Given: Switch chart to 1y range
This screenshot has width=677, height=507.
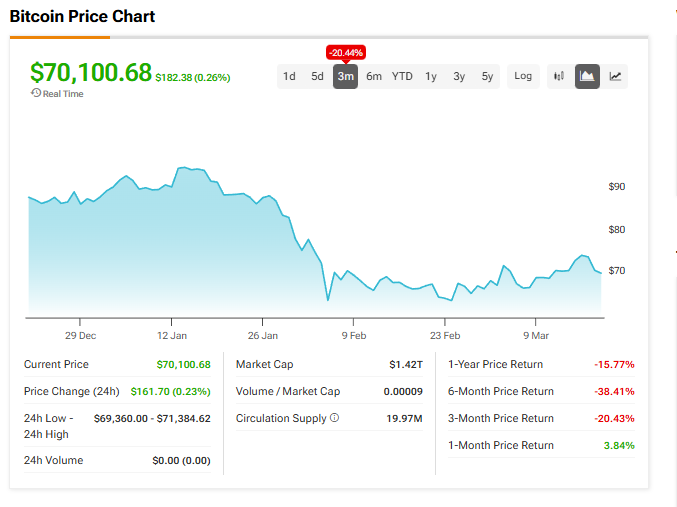Looking at the screenshot, I should click(431, 76).
